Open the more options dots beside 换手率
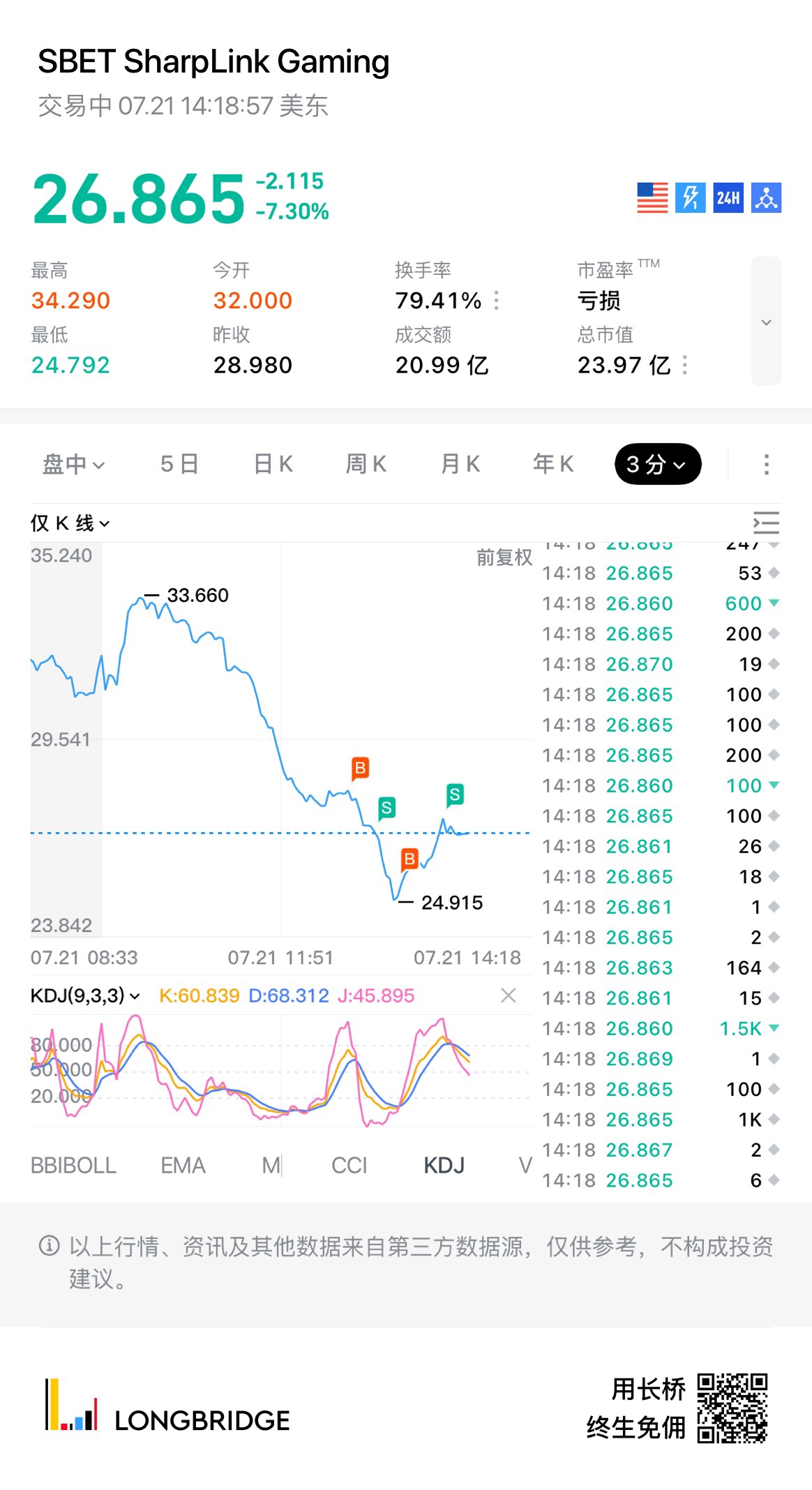The width and height of the screenshot is (812, 1490). (x=497, y=301)
